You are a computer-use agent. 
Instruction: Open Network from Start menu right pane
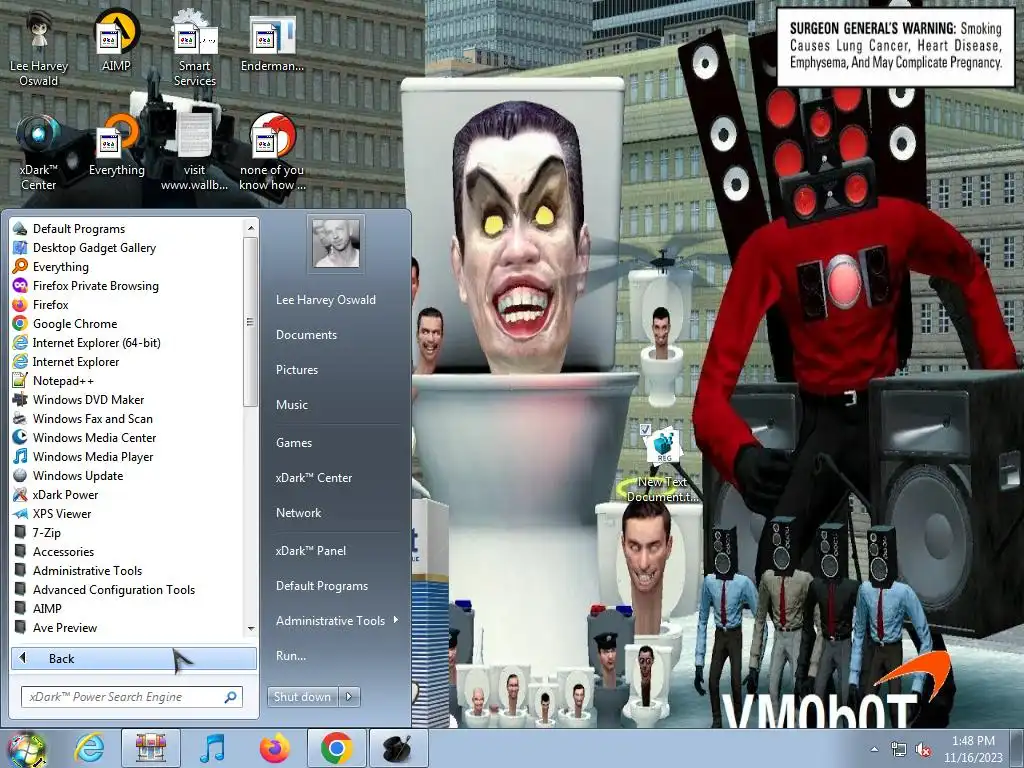298,513
